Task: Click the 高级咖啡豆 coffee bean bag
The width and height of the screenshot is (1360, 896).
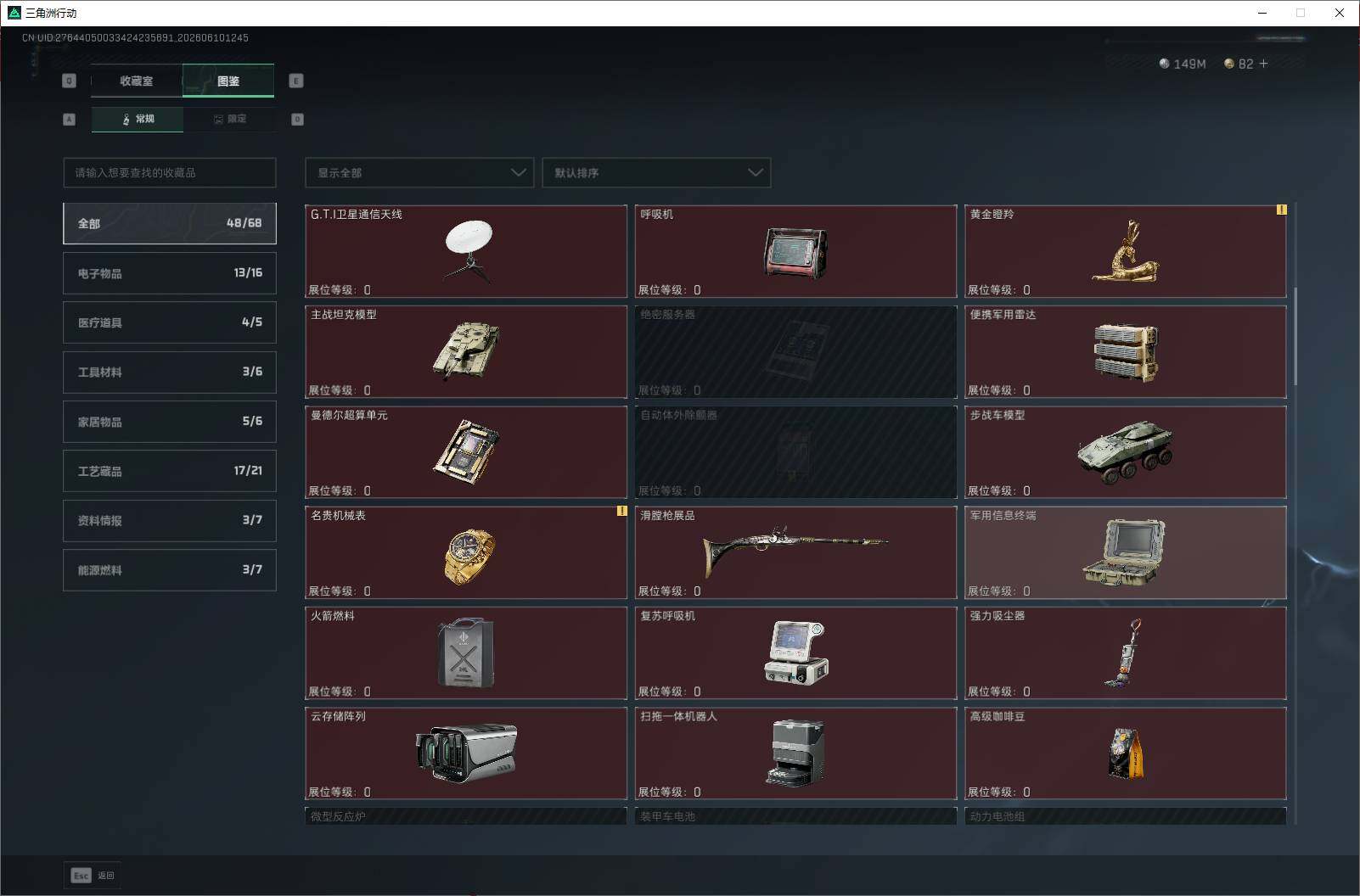Action: [x=1125, y=753]
